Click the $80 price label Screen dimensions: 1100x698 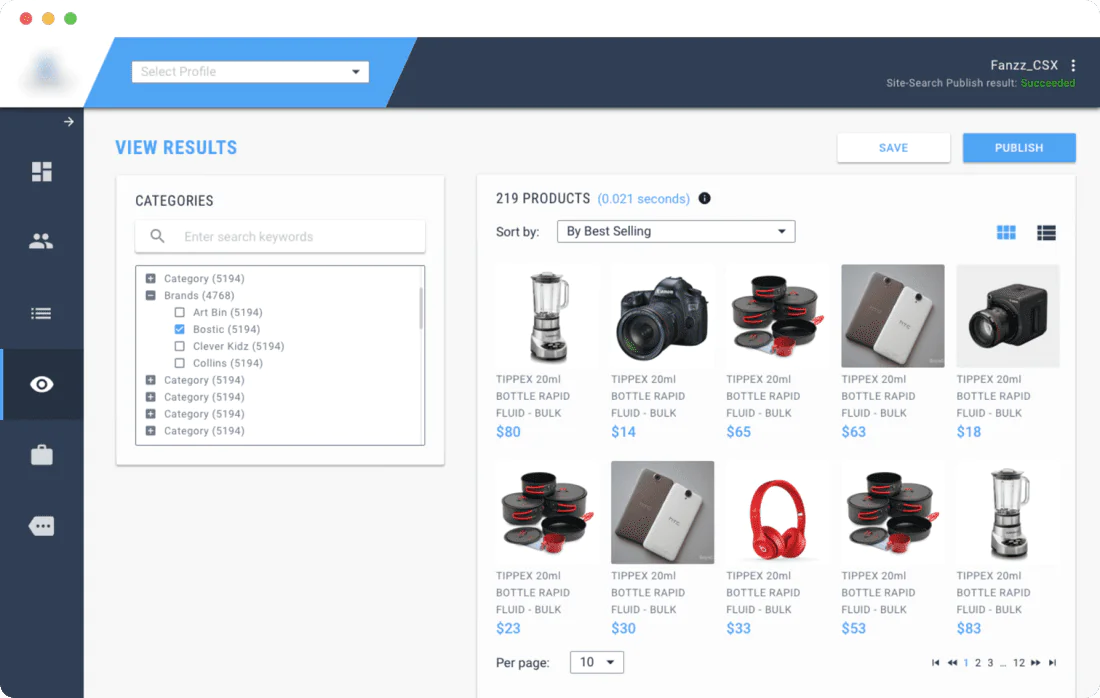(x=508, y=431)
